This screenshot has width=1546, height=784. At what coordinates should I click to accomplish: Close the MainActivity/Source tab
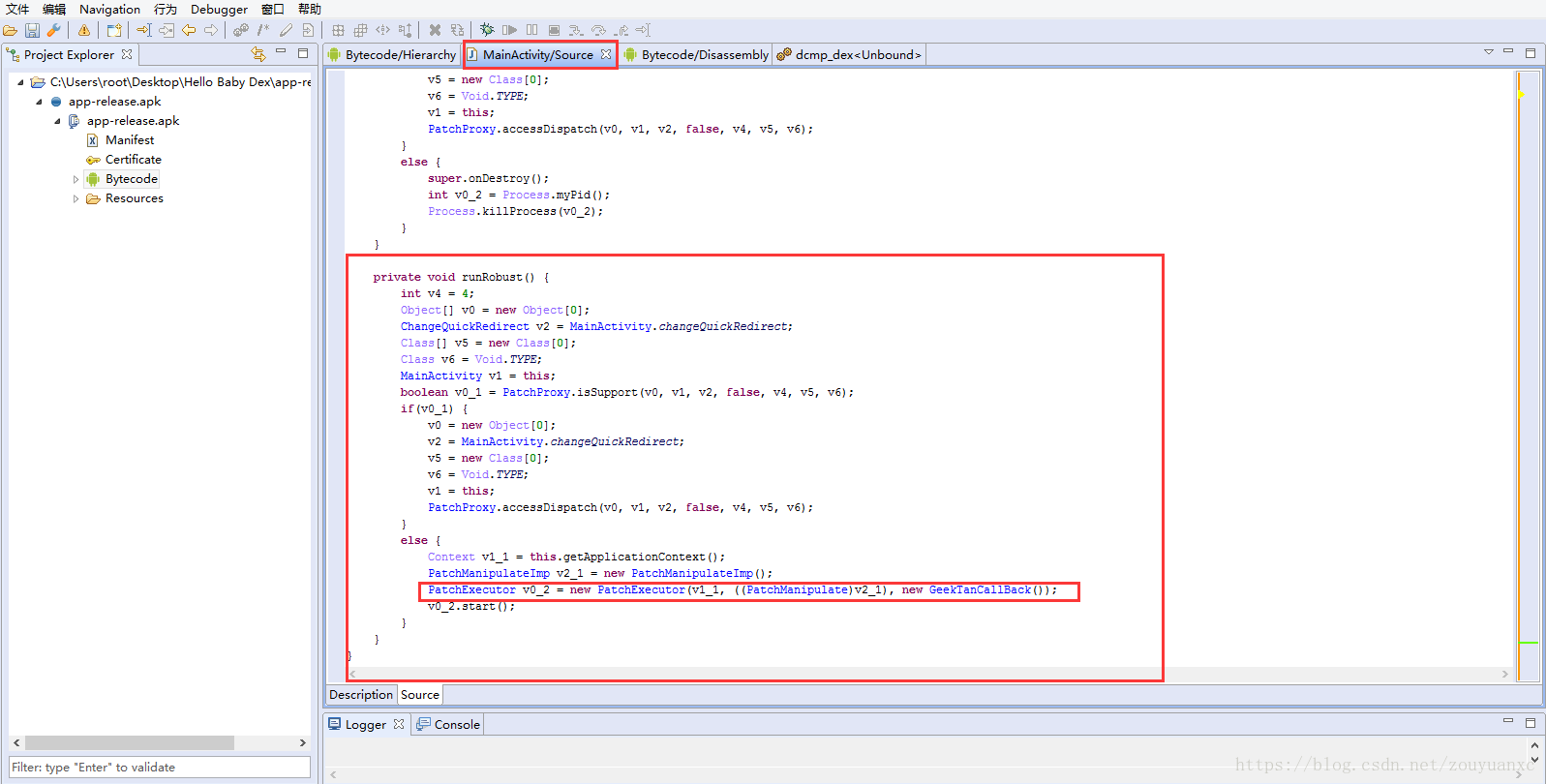coord(606,54)
